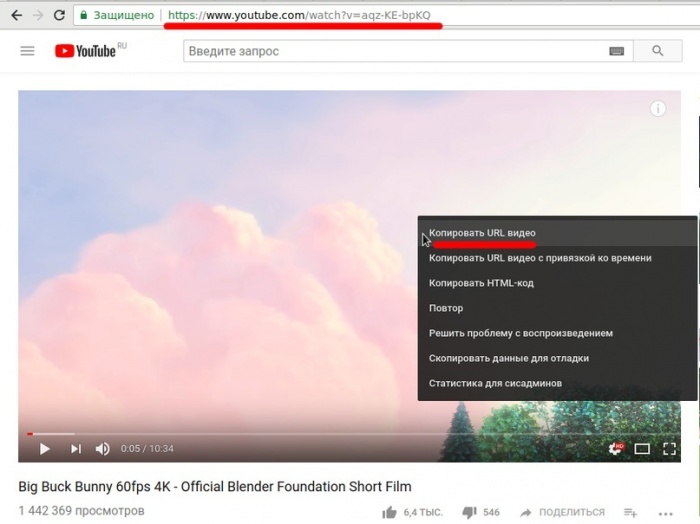Choose 'Копировать URL видео' from context menu
The image size is (700, 524).
(x=557, y=233)
